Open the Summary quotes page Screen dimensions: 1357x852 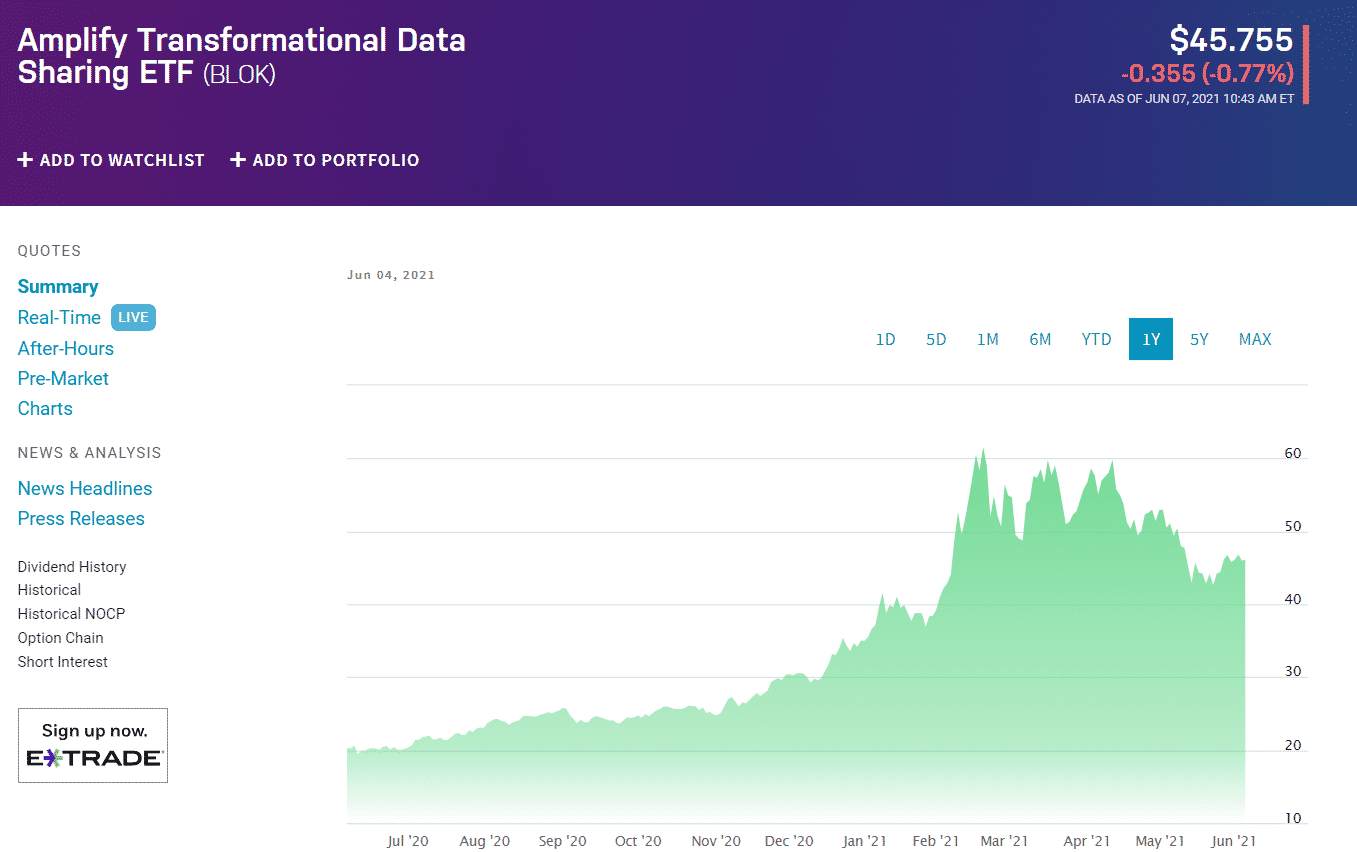(x=58, y=287)
